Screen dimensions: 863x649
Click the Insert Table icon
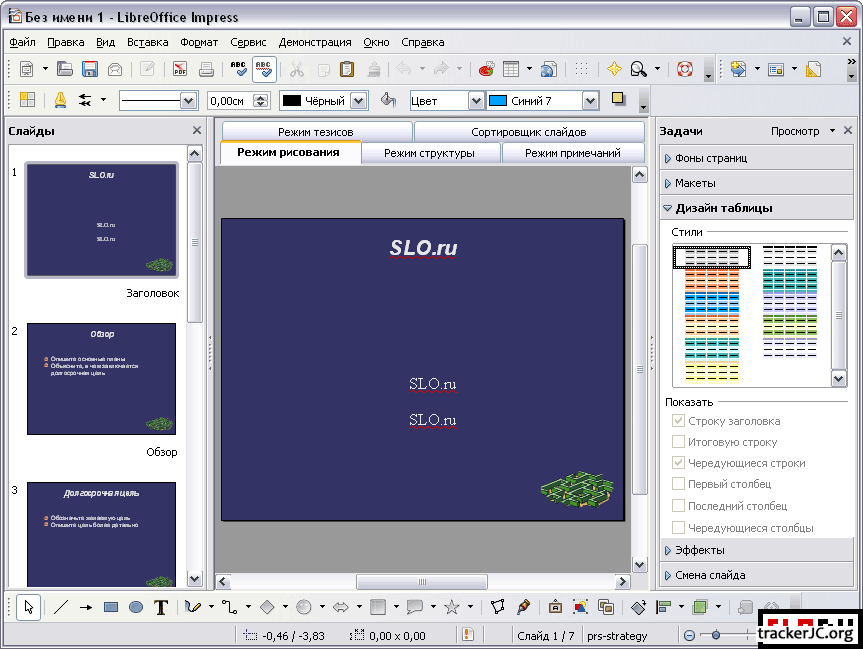click(x=511, y=69)
